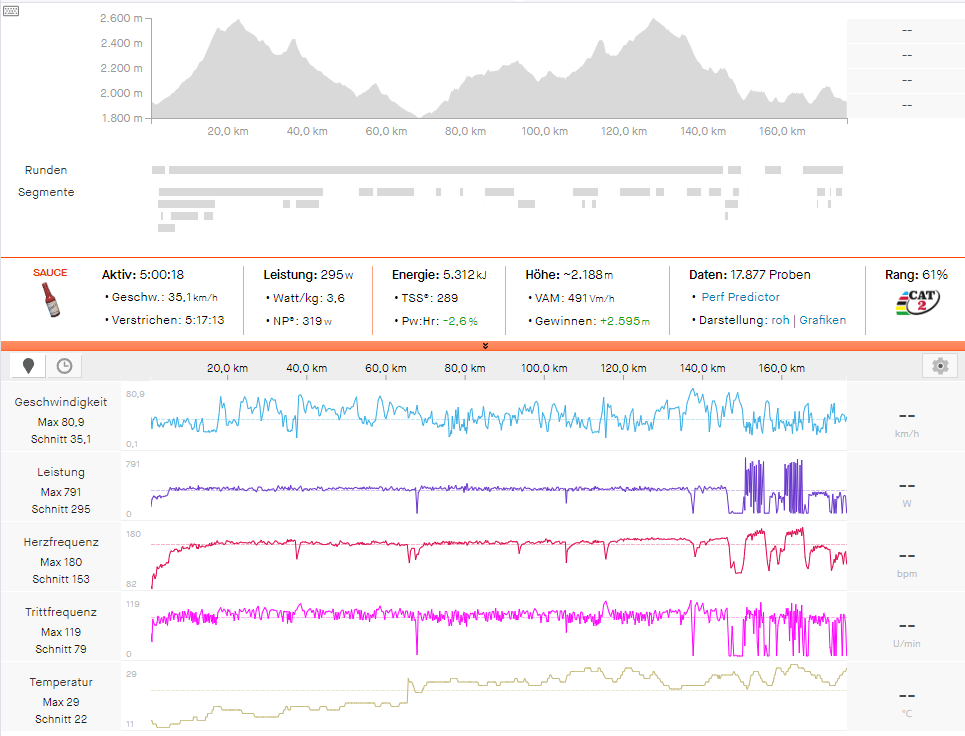Select the 'roh' raw data view

tap(780, 320)
